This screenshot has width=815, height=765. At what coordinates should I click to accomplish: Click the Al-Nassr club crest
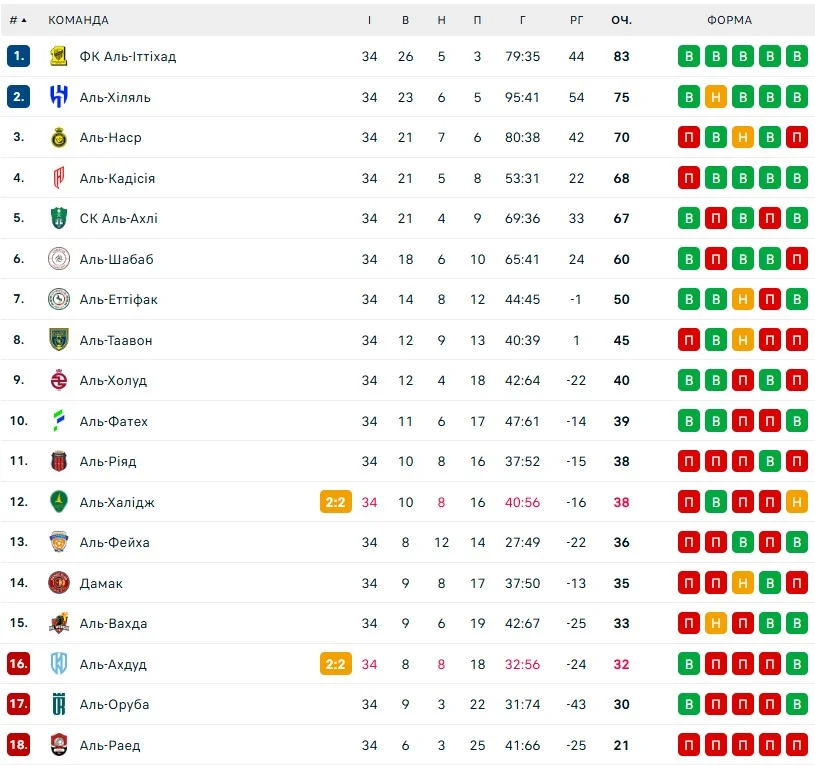[59, 137]
